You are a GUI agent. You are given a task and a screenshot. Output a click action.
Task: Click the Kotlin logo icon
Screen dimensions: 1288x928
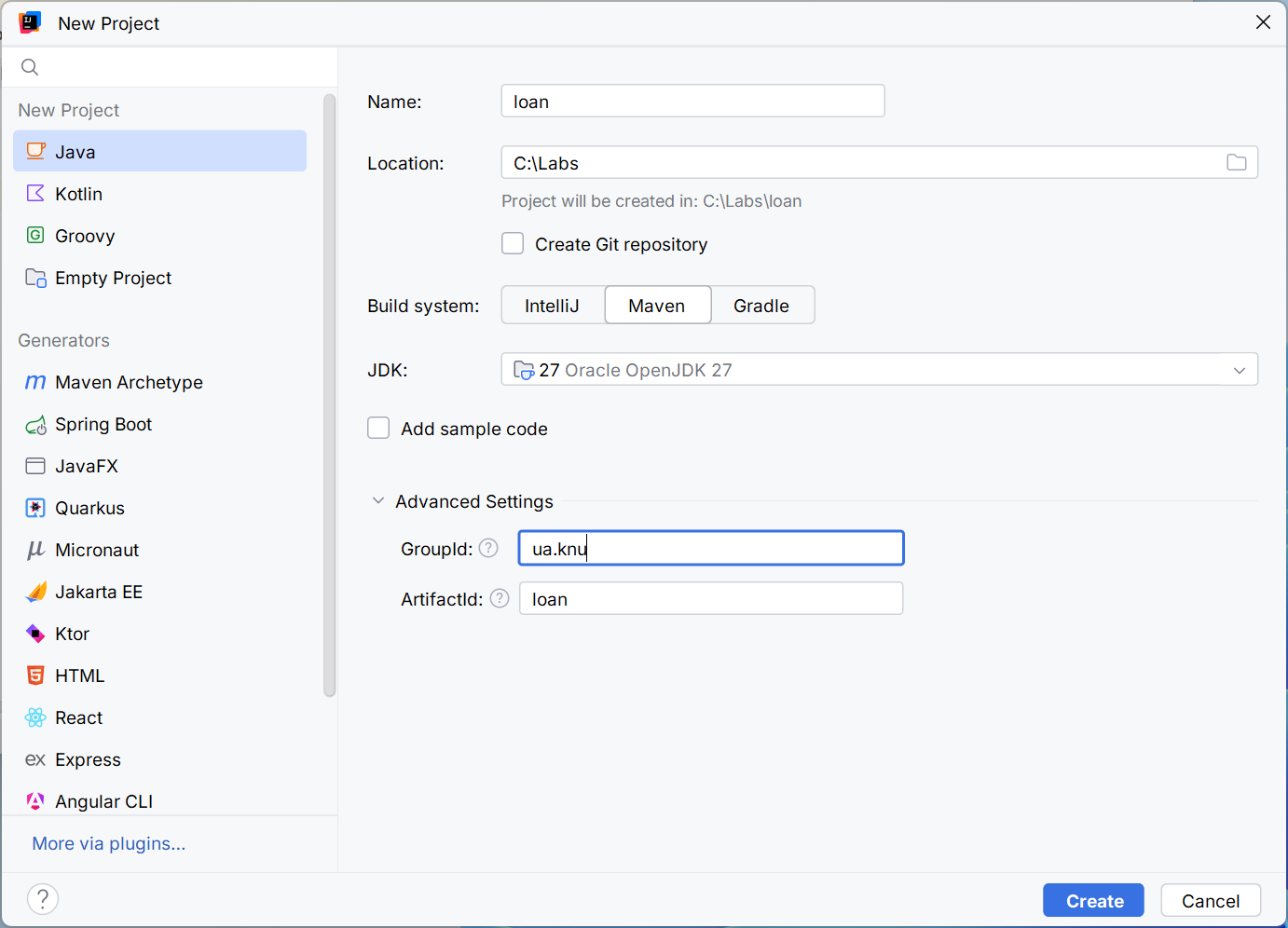(35, 193)
